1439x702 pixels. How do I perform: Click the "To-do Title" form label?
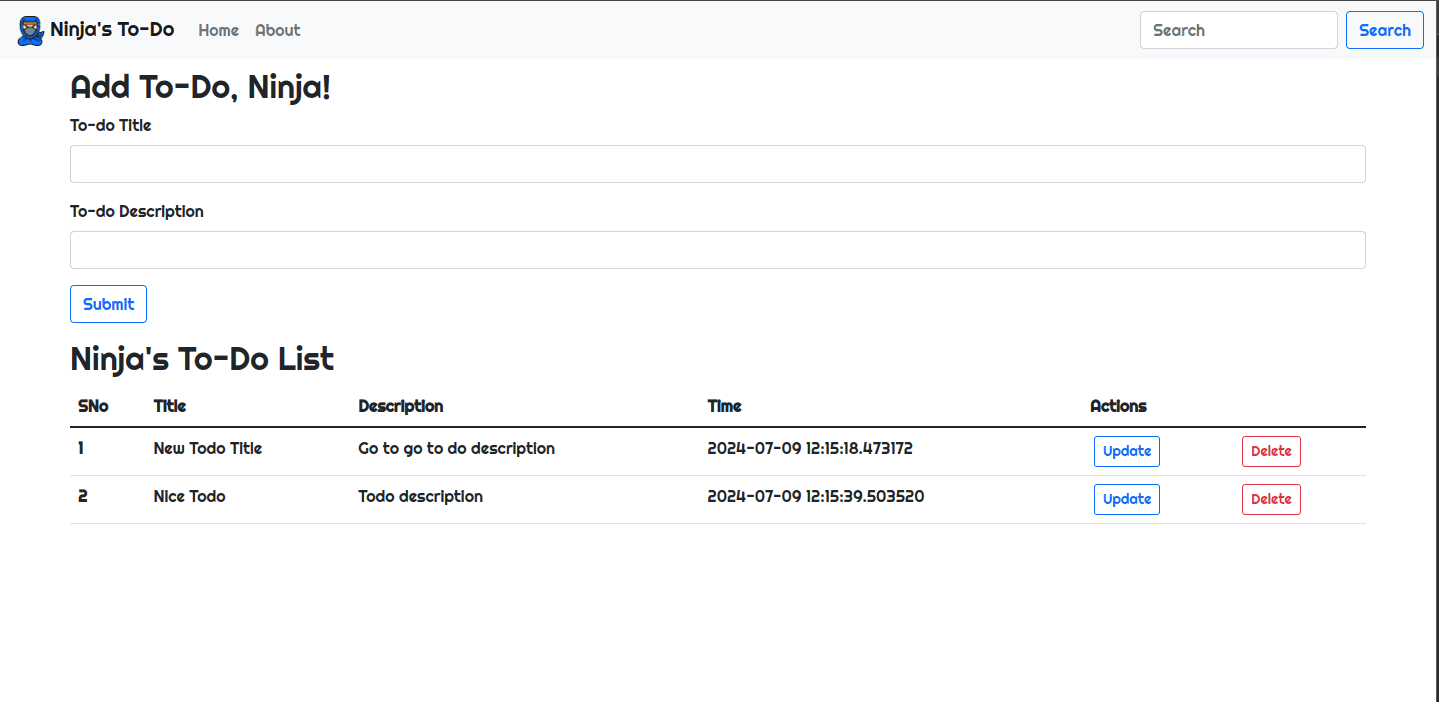111,126
